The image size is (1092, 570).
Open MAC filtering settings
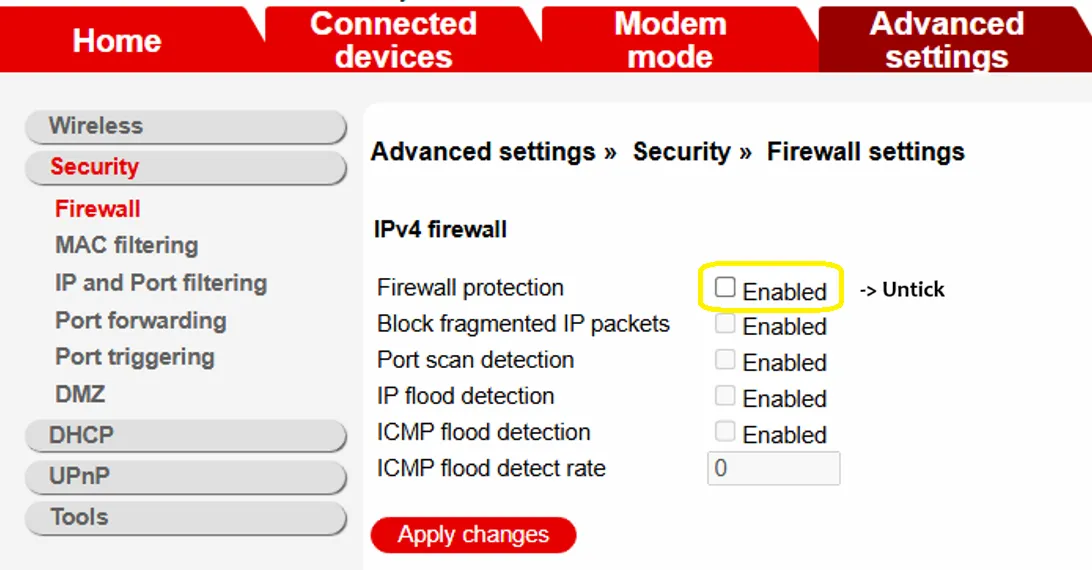click(127, 245)
